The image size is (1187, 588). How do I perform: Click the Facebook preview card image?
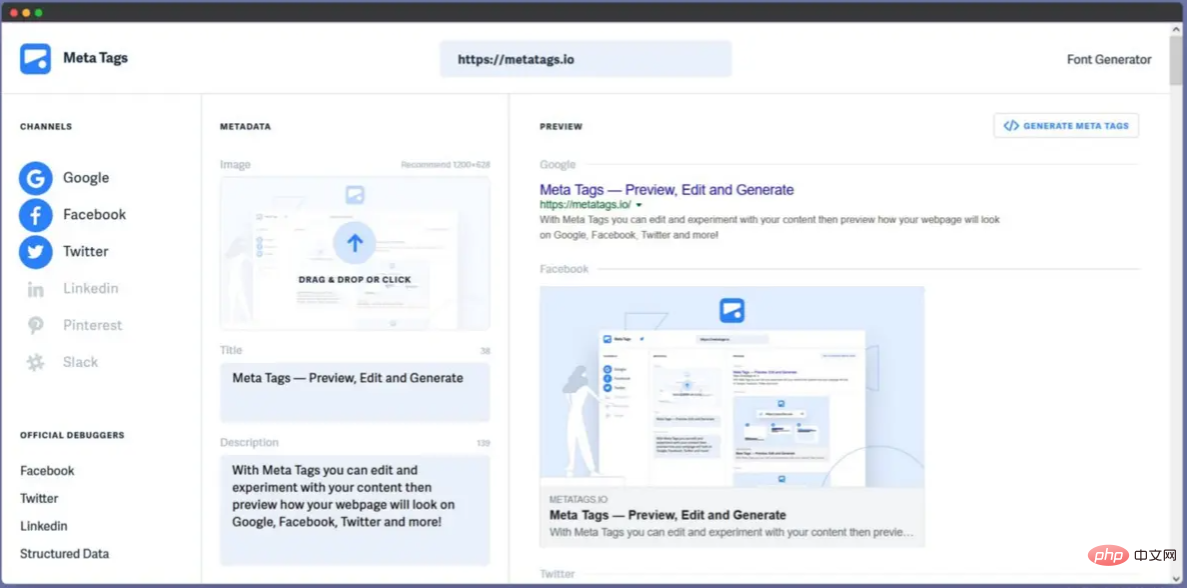732,387
